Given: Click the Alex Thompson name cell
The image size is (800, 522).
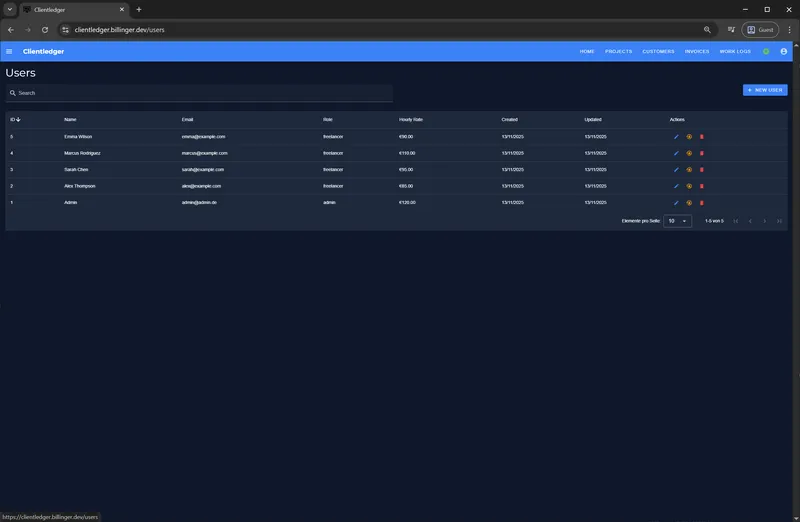Looking at the screenshot, I should pos(80,186).
